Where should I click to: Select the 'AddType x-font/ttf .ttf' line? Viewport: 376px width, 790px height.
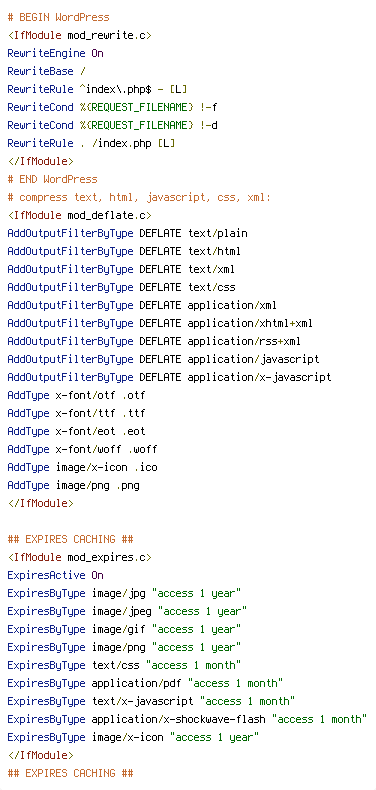click(77, 414)
